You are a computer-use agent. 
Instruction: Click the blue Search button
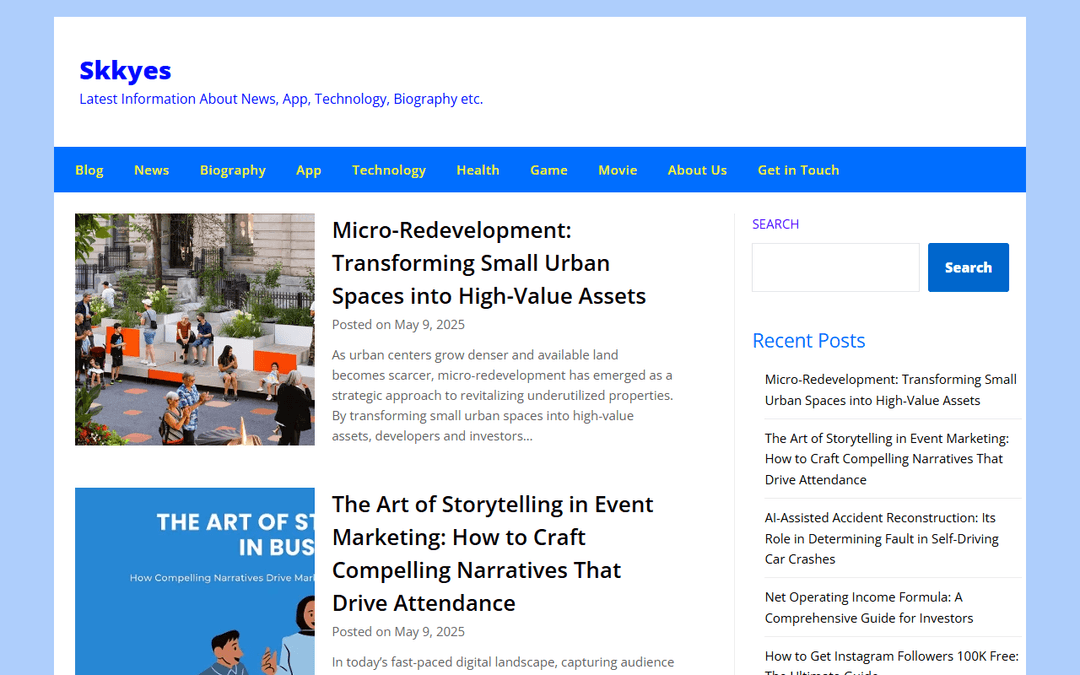[x=968, y=267]
